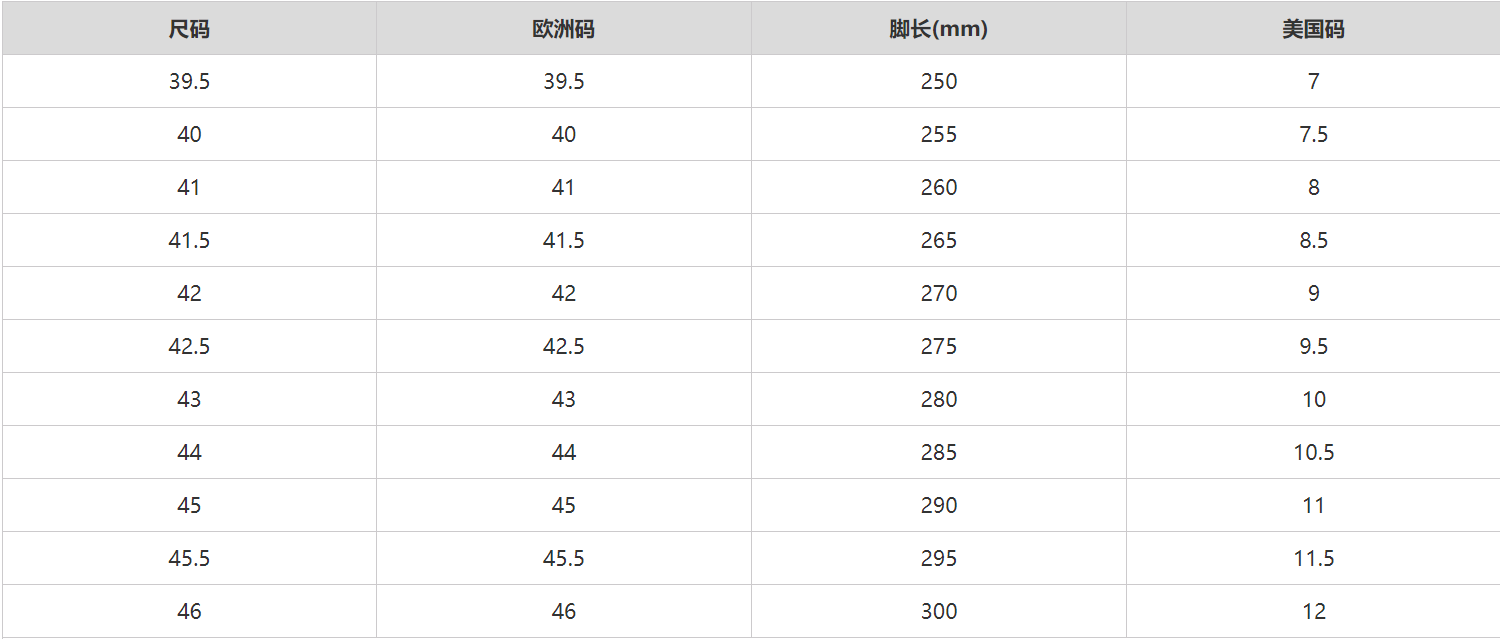1500x639 pixels.
Task: Click the 美国码 column header
Action: 1313,29
